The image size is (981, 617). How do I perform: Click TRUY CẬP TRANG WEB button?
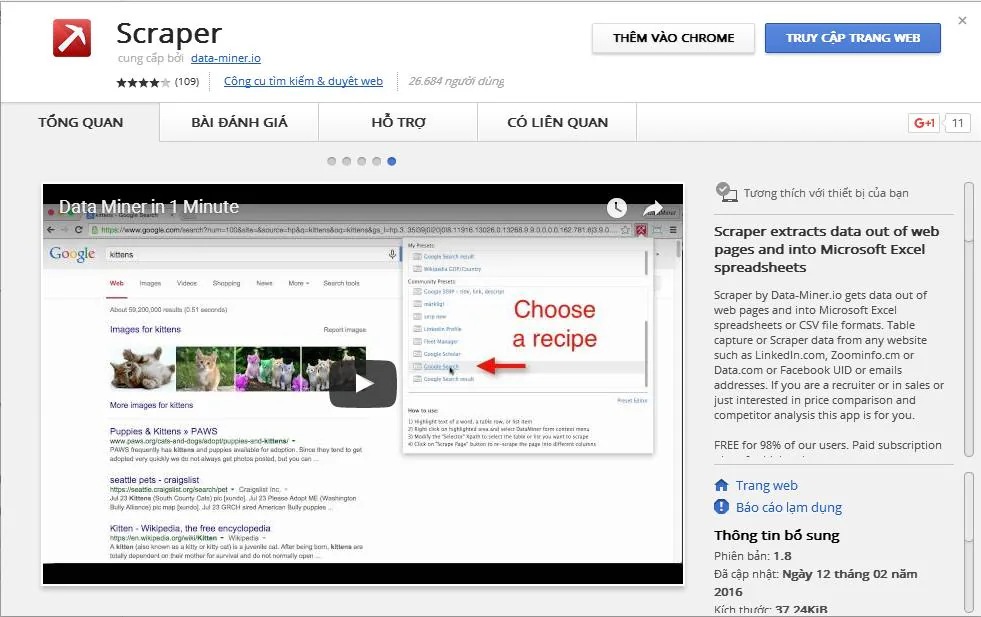[853, 38]
